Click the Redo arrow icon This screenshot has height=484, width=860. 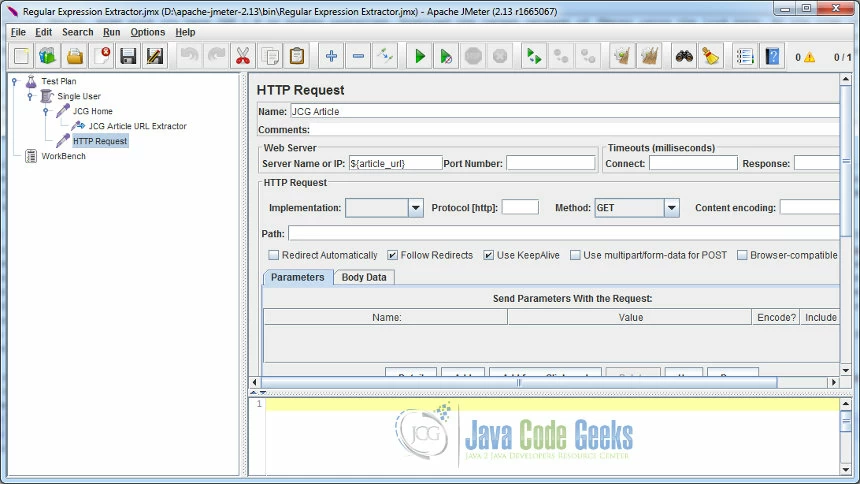tap(216, 56)
